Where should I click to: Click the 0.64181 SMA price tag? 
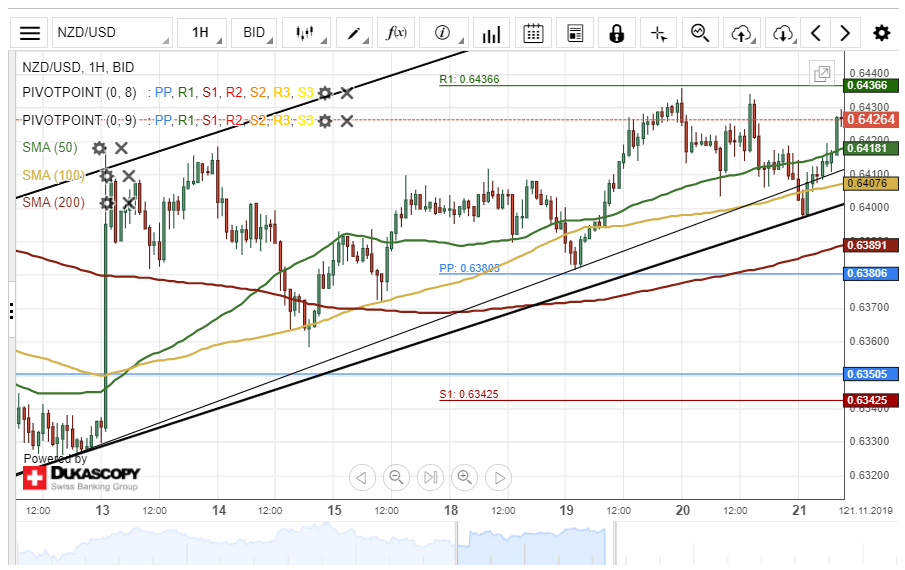(x=872, y=148)
